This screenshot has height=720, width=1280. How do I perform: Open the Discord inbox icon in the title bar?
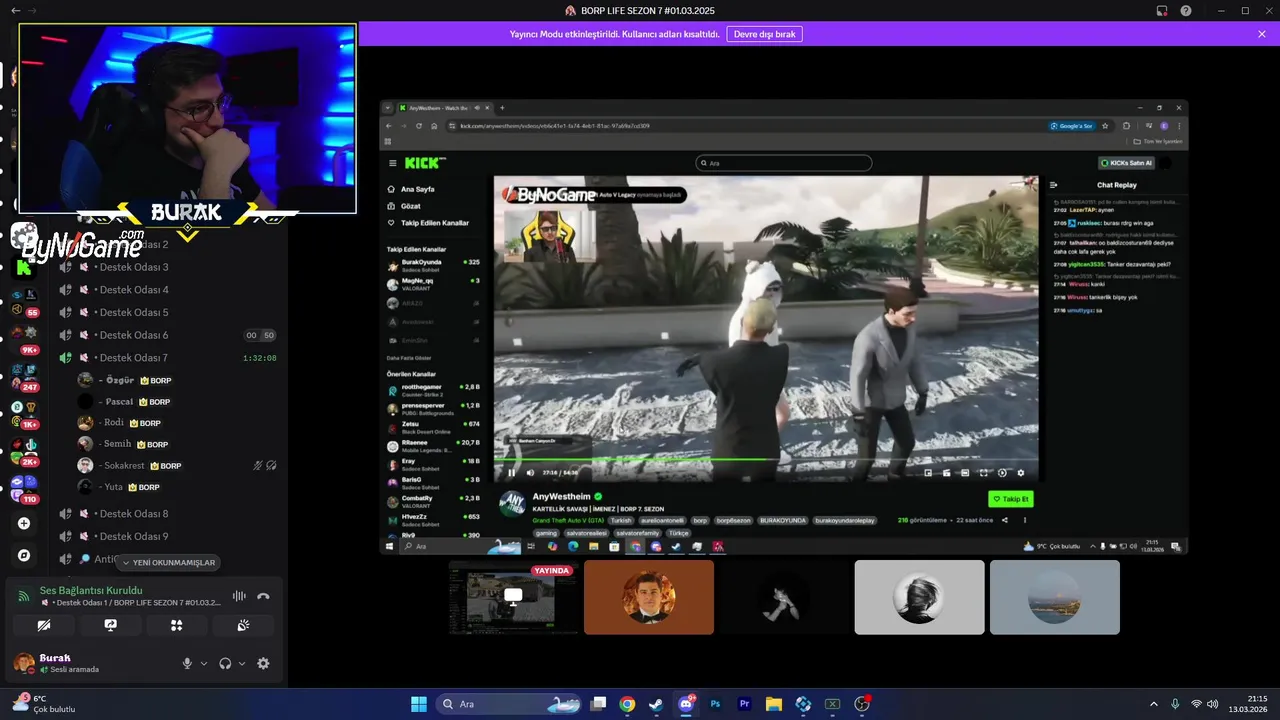[x=1162, y=10]
